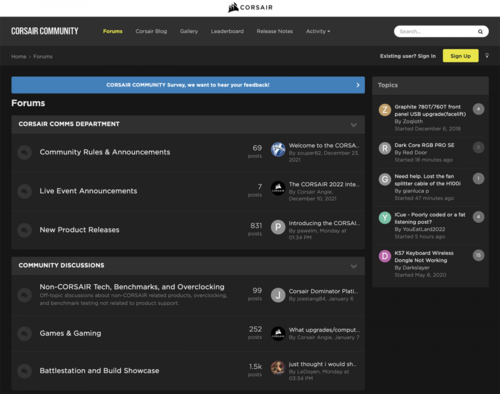The height and width of the screenshot is (394, 500).
Task: Select the Forums nav tab
Action: click(x=113, y=31)
